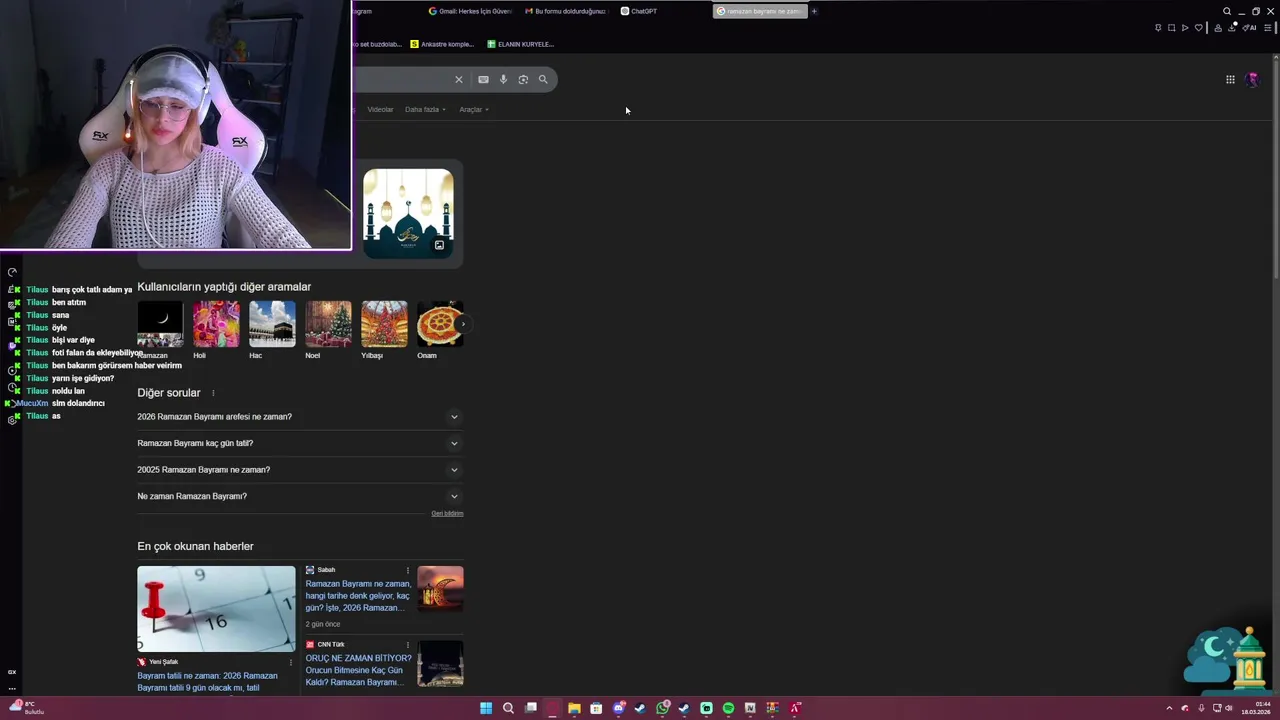The height and width of the screenshot is (720, 1280).
Task: Open three-dot menu on Yeni Şafak news item
Action: [291, 662]
